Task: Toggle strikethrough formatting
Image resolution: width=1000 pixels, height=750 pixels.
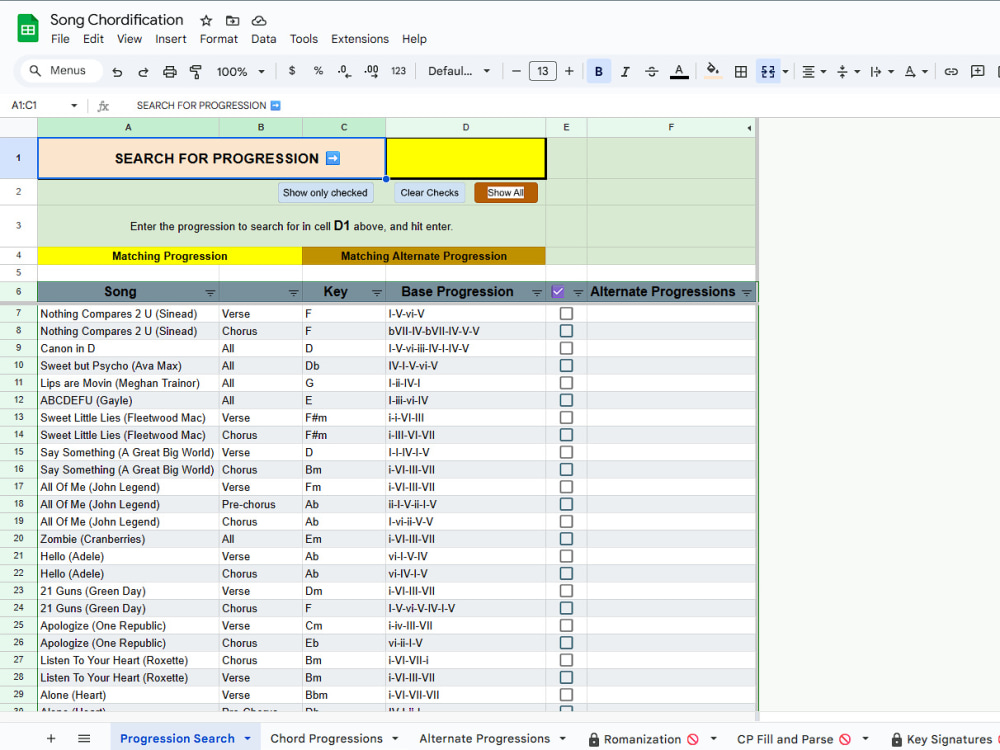Action: (x=651, y=71)
